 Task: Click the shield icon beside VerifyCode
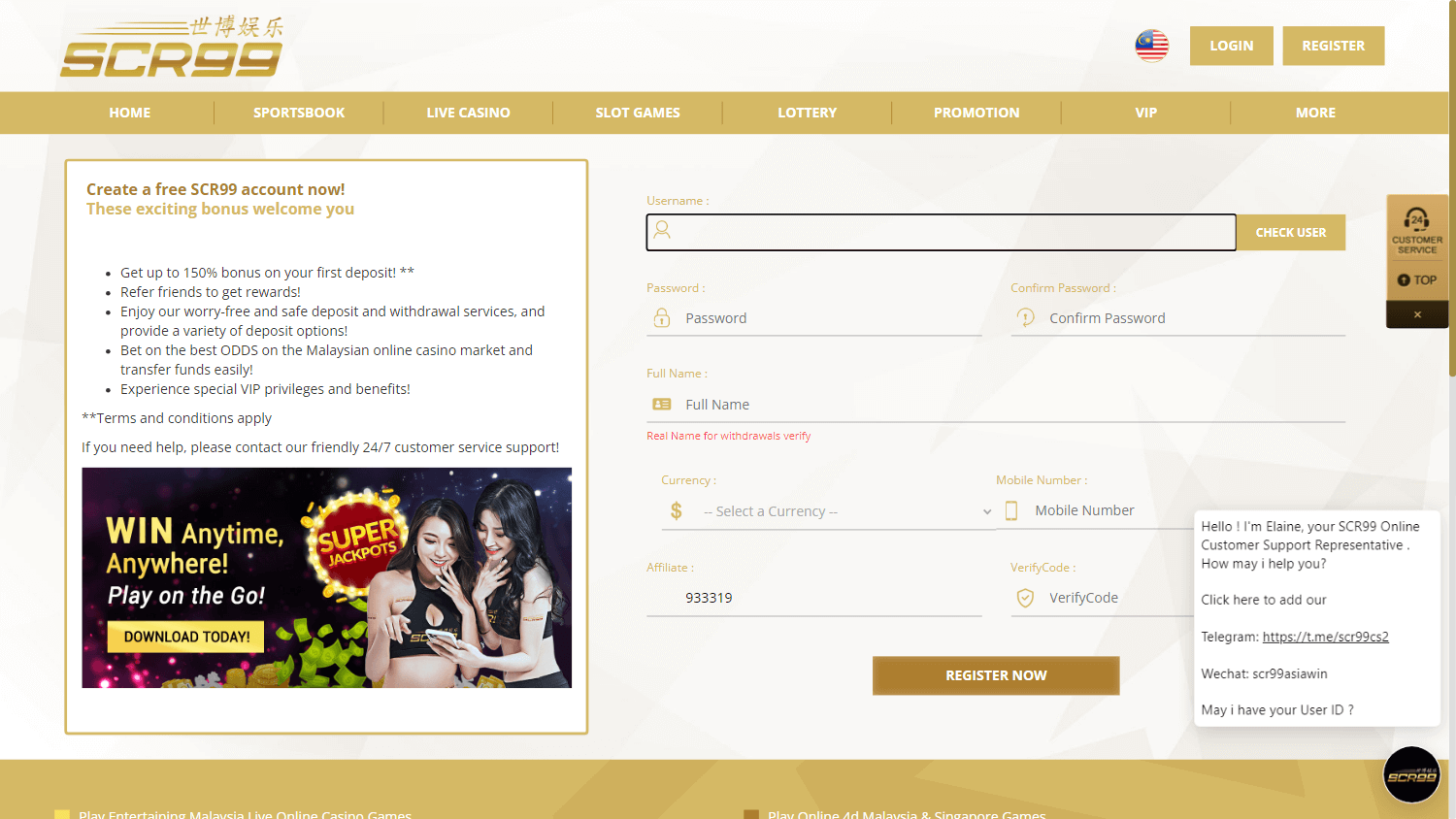pyautogui.click(x=1025, y=598)
